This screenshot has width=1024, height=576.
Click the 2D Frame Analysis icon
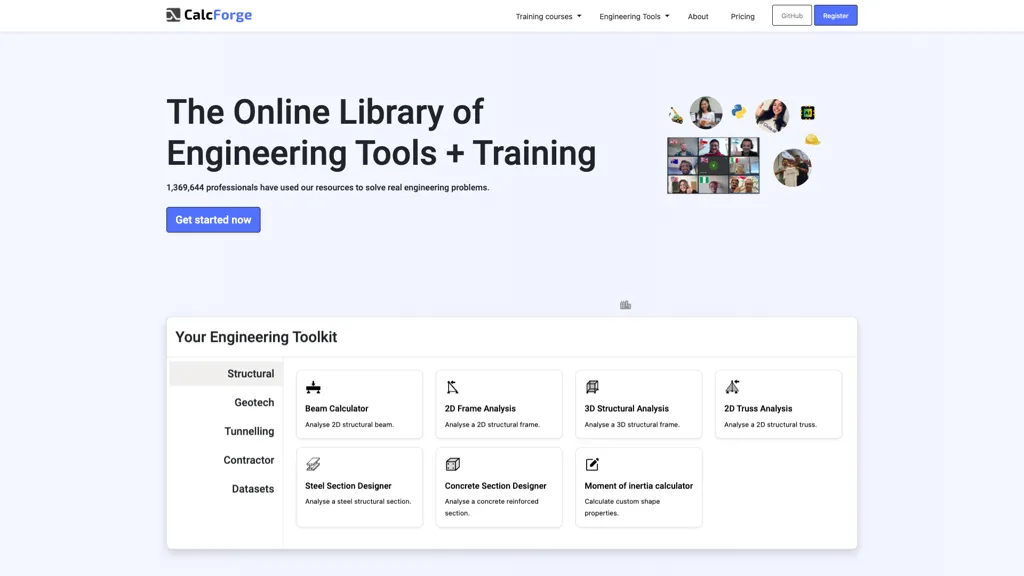pos(452,387)
